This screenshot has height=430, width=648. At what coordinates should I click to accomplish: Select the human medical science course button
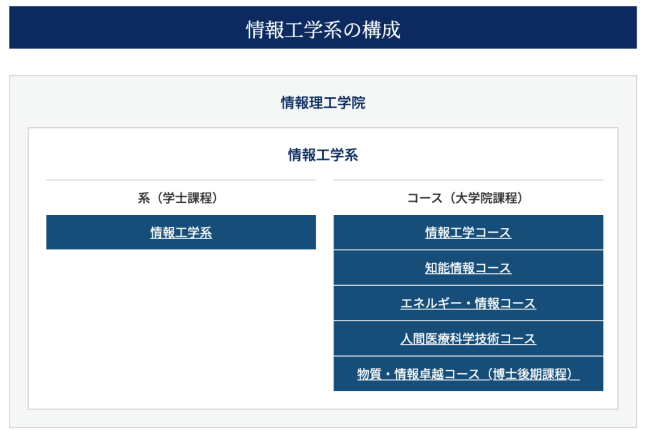point(468,339)
